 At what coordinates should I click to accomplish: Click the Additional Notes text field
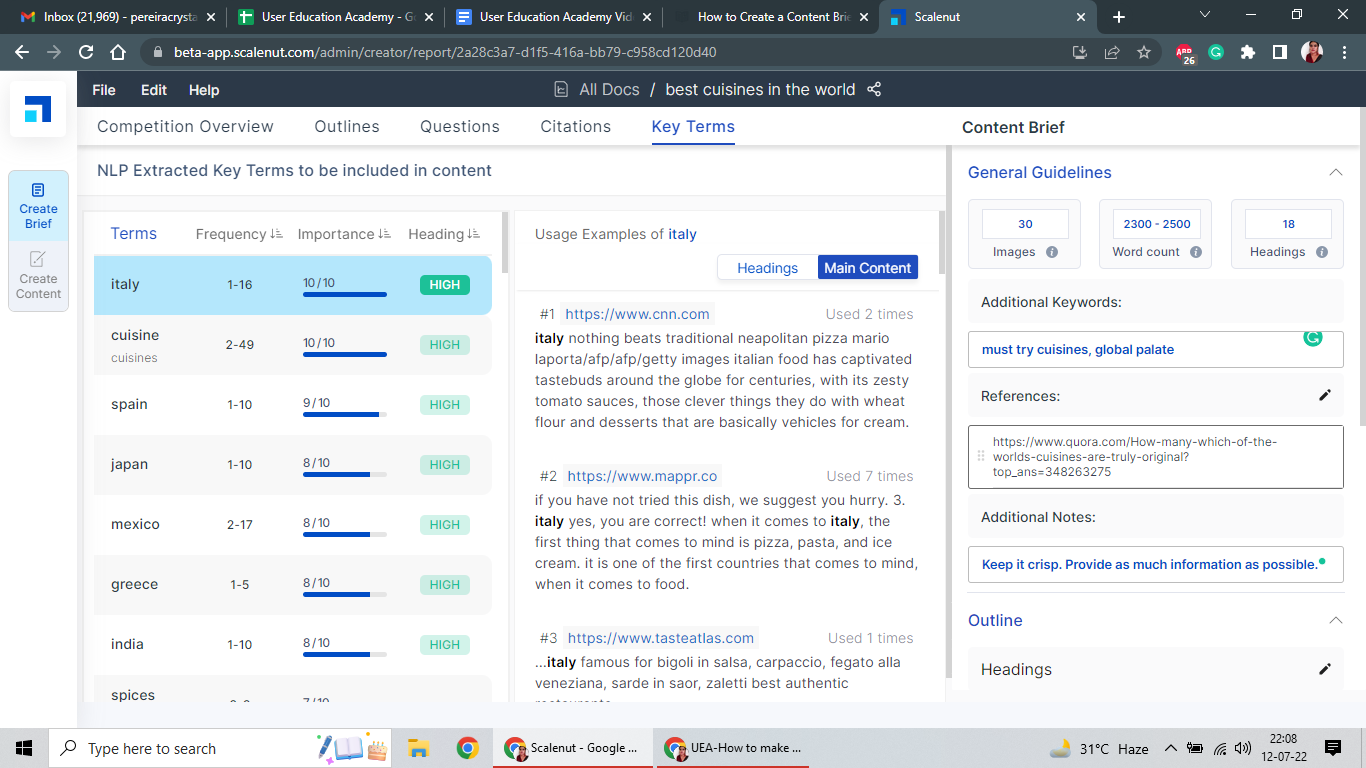pyautogui.click(x=1155, y=564)
